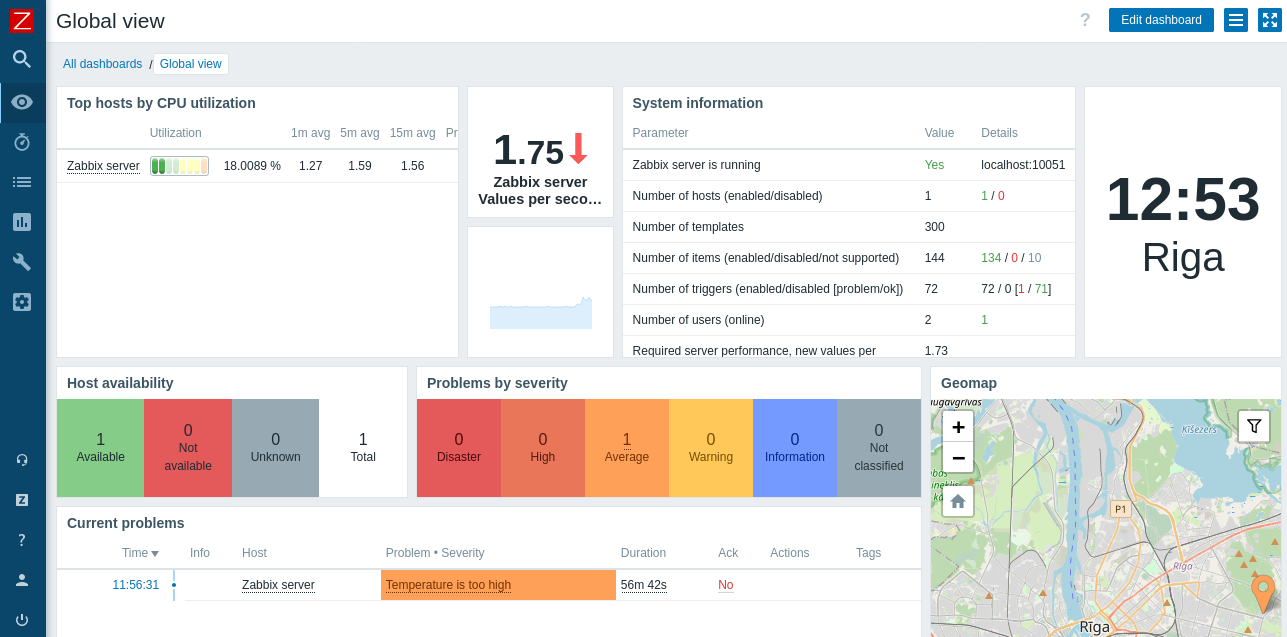Go to All dashboards breadcrumb
This screenshot has height=637, width=1287.
click(x=103, y=64)
